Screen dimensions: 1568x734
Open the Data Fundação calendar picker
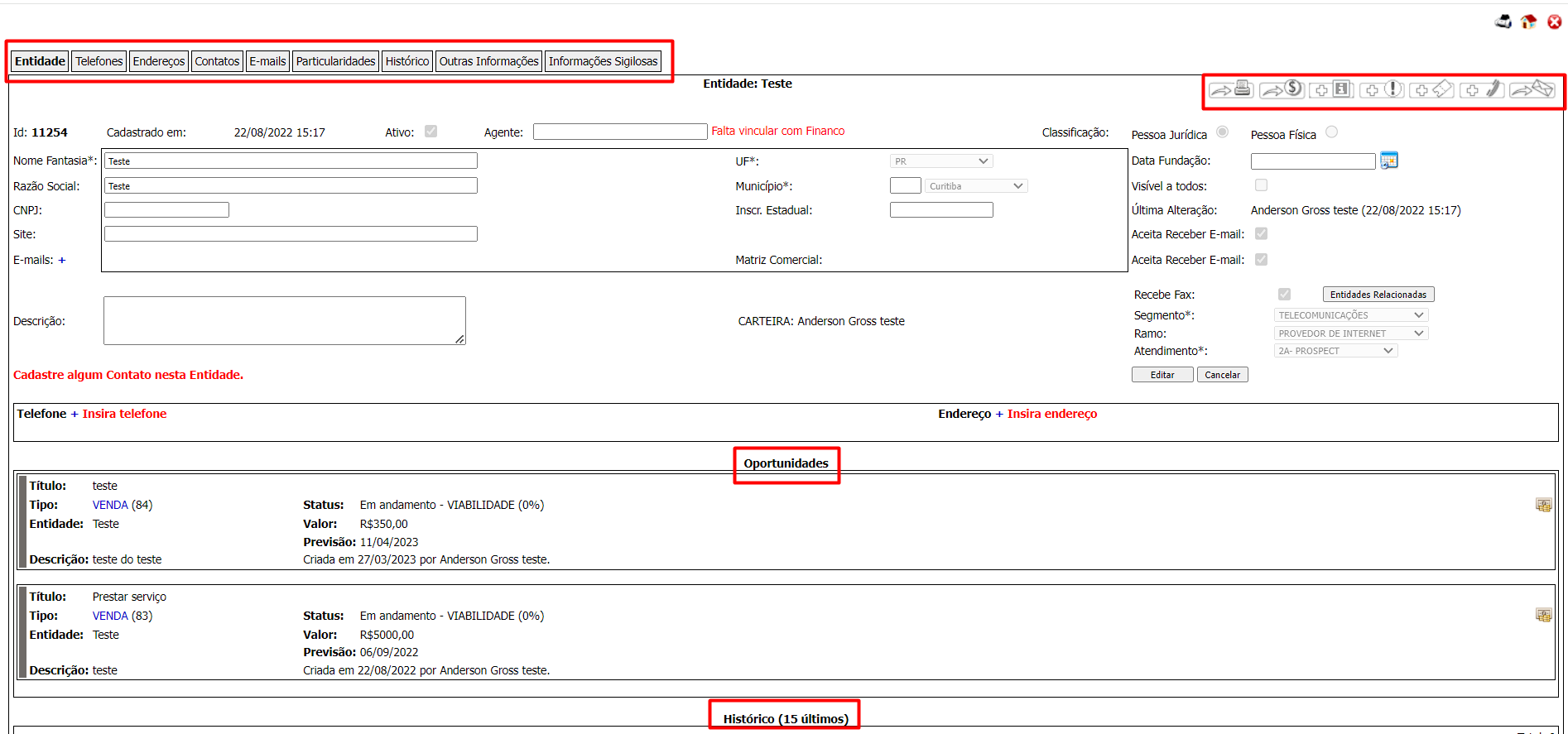[x=1389, y=161]
